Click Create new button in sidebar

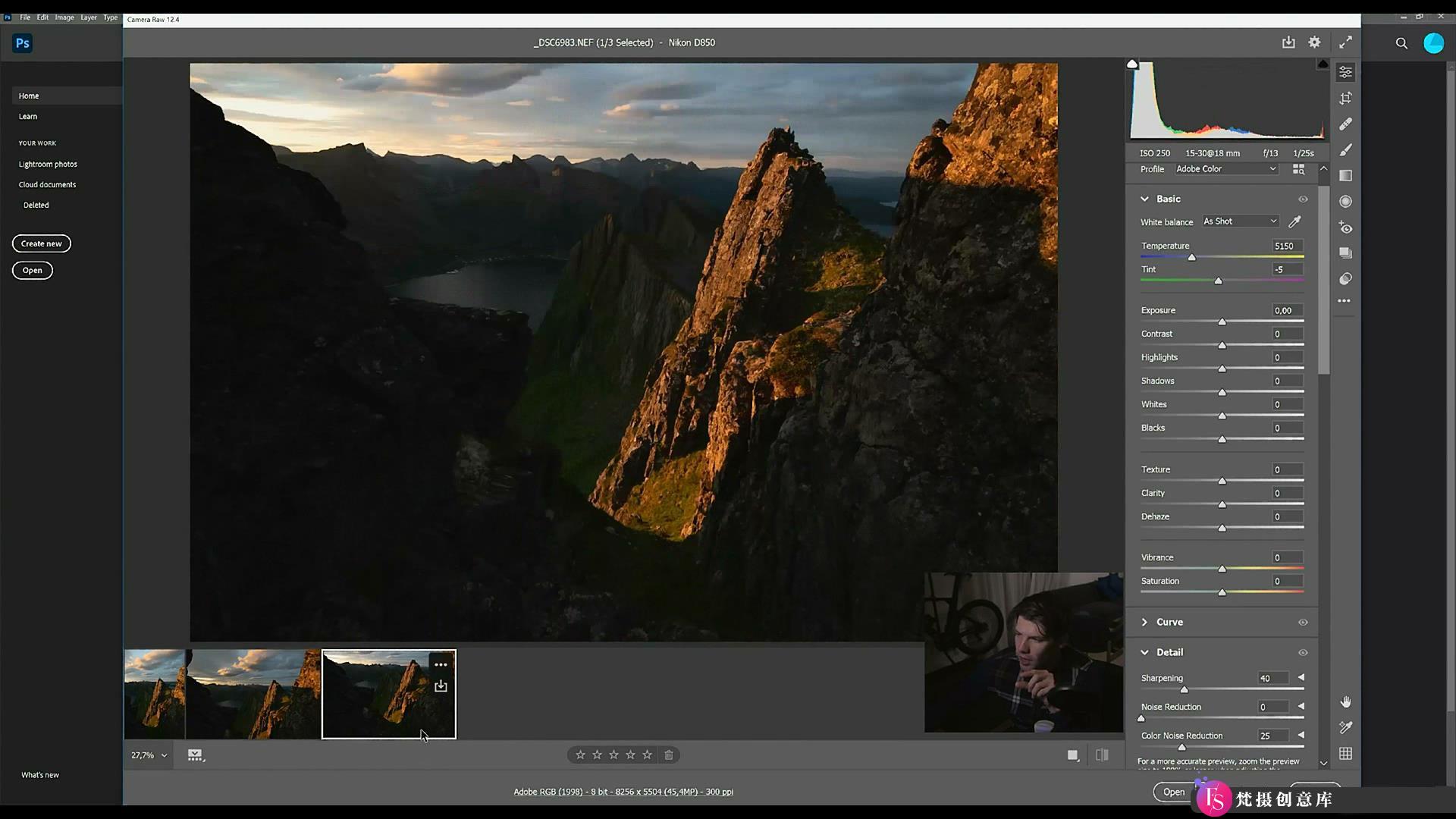[x=41, y=243]
